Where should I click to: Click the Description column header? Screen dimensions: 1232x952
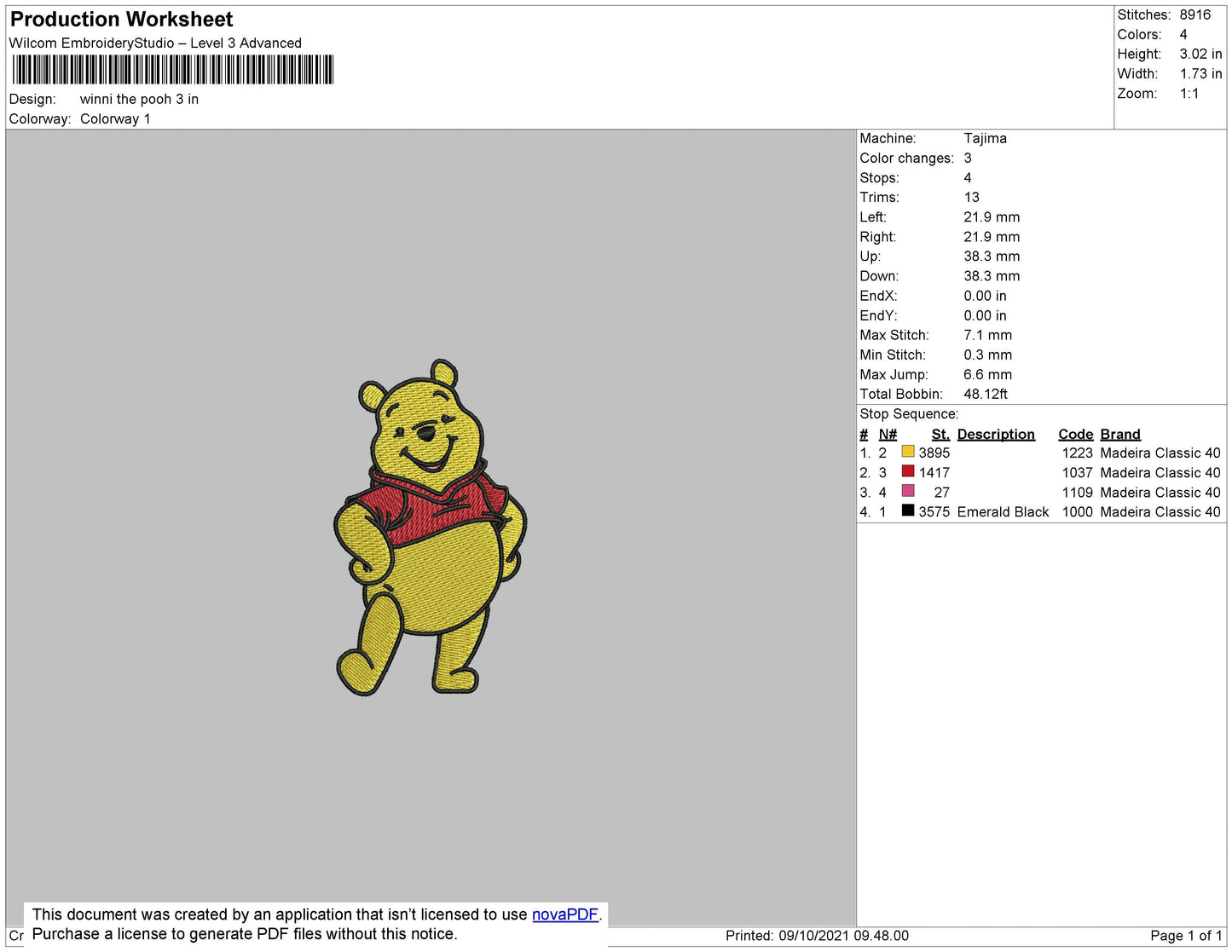996,435
